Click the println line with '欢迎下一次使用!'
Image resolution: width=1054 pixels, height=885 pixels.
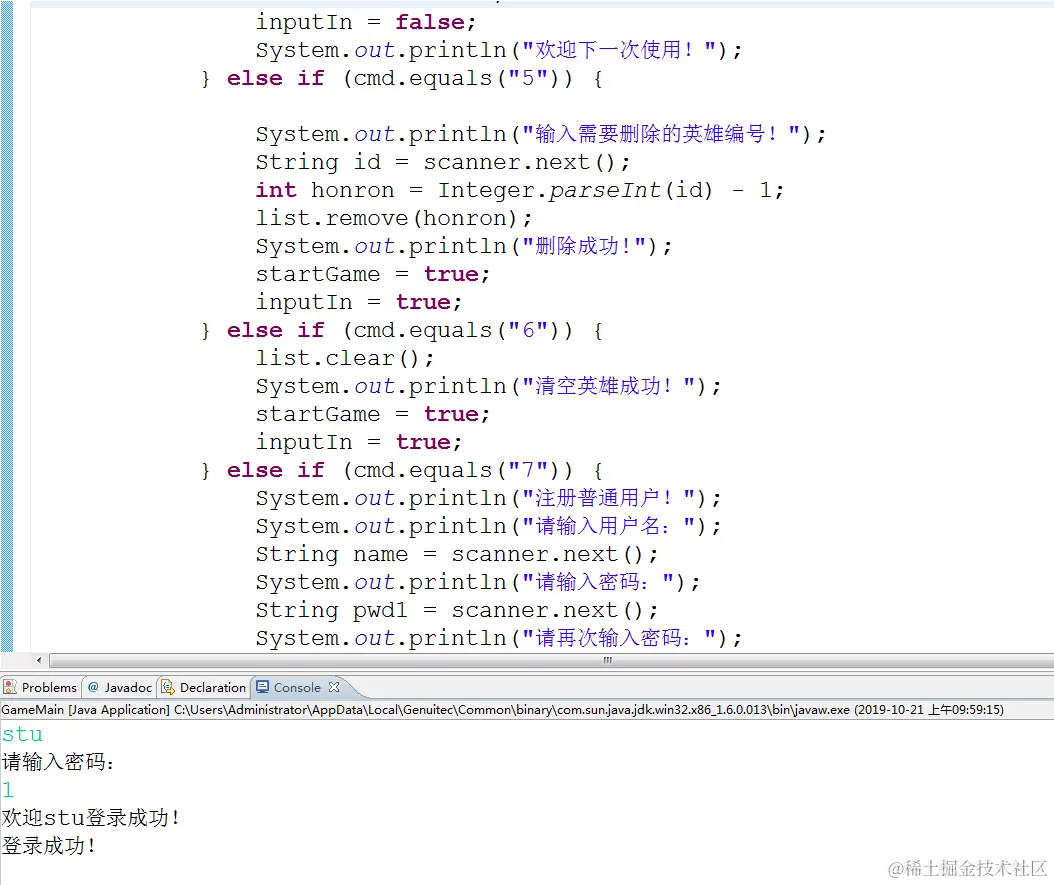coord(499,50)
